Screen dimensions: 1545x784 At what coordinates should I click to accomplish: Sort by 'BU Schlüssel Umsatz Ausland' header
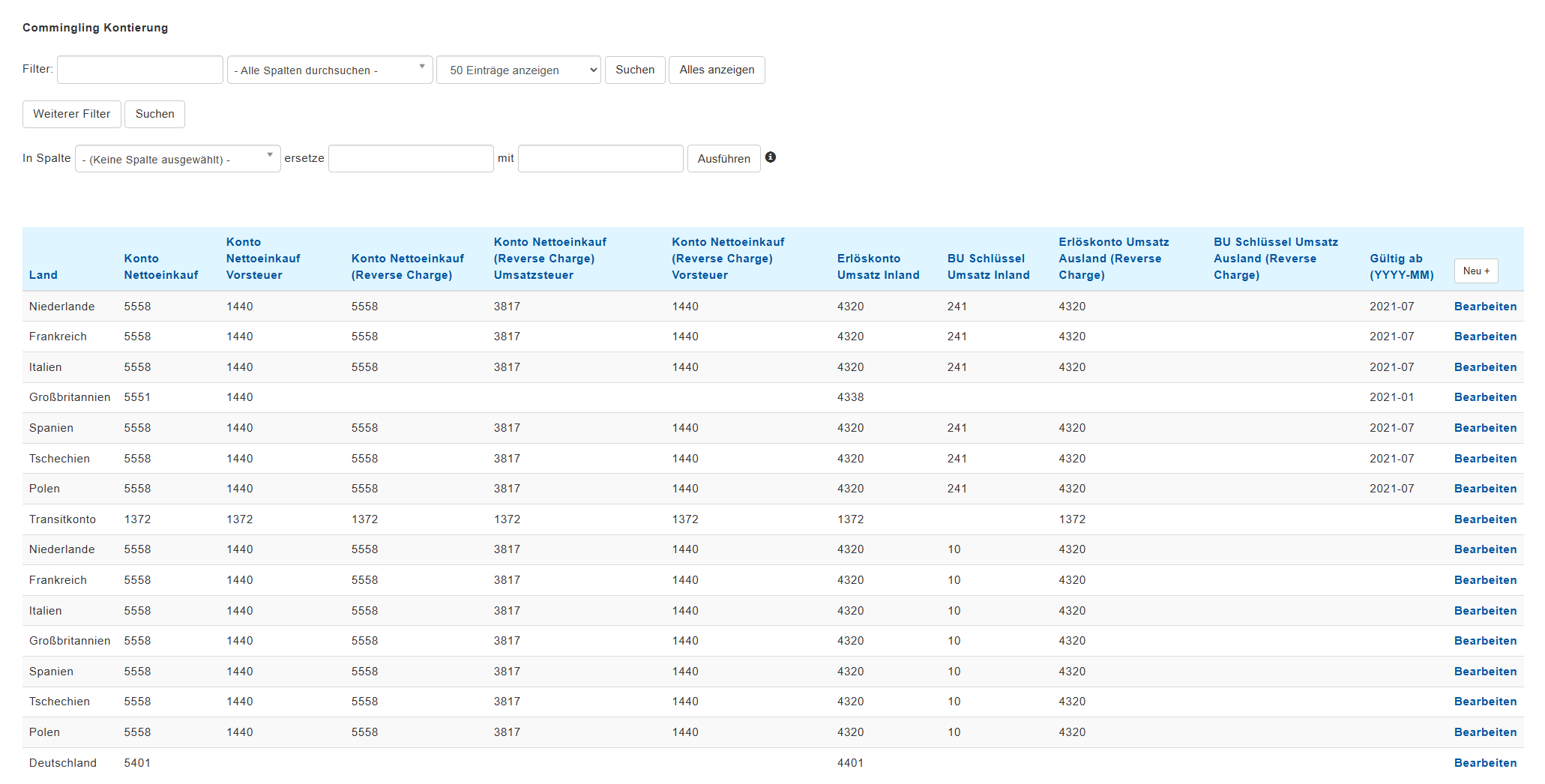click(x=1276, y=259)
